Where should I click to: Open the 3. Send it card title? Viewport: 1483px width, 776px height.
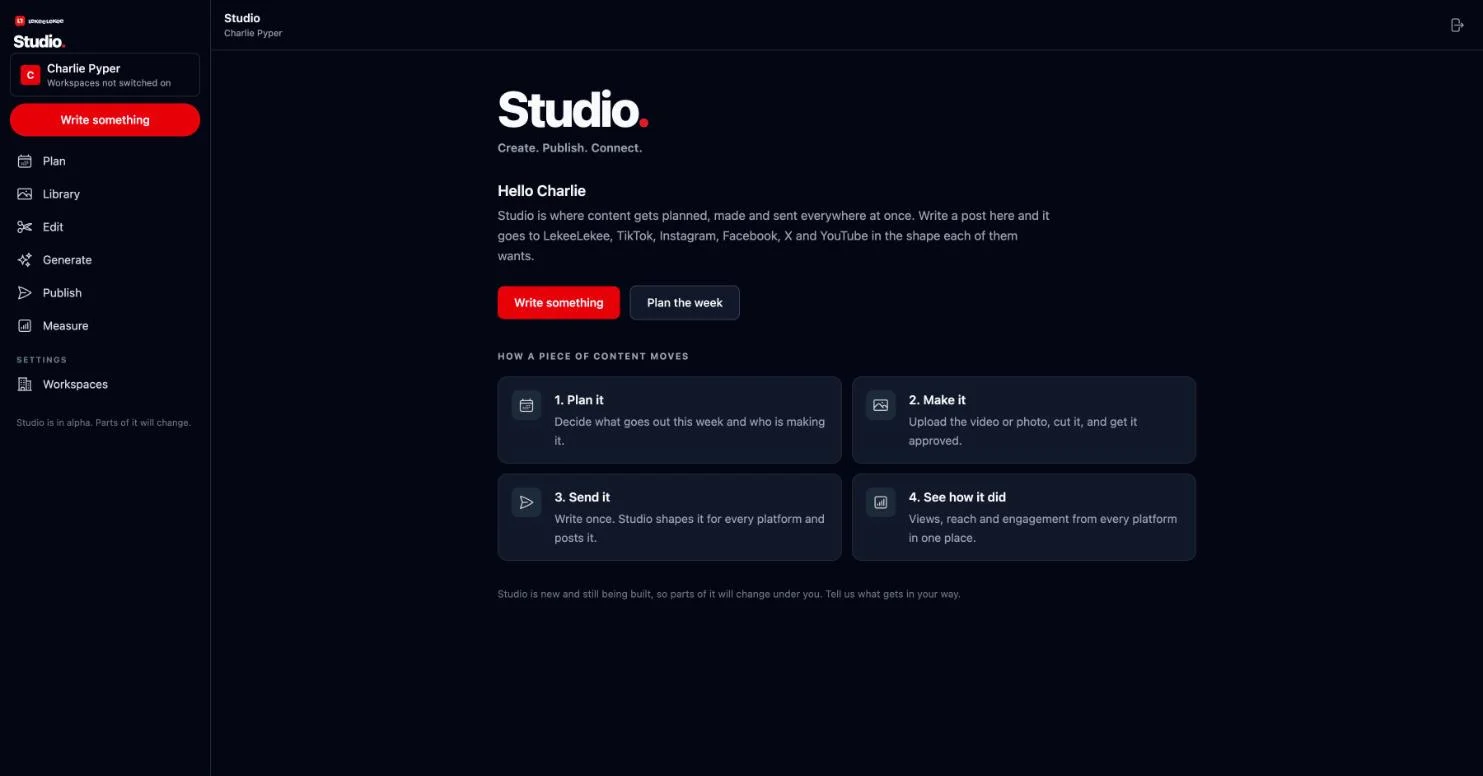[582, 497]
